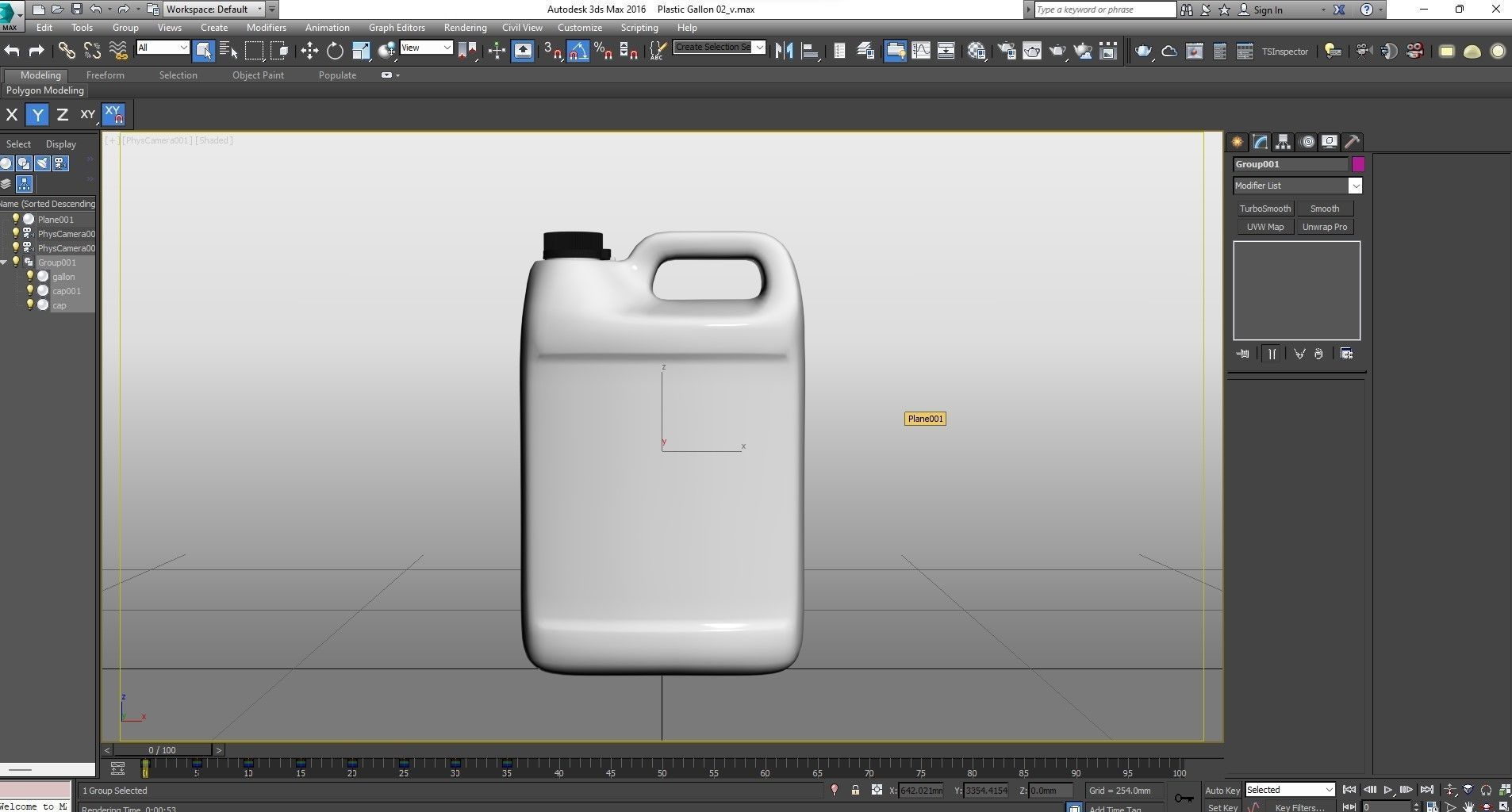Screen dimensions: 1512x812
Task: Toggle visibility bulb of Plane001
Action: point(15,219)
